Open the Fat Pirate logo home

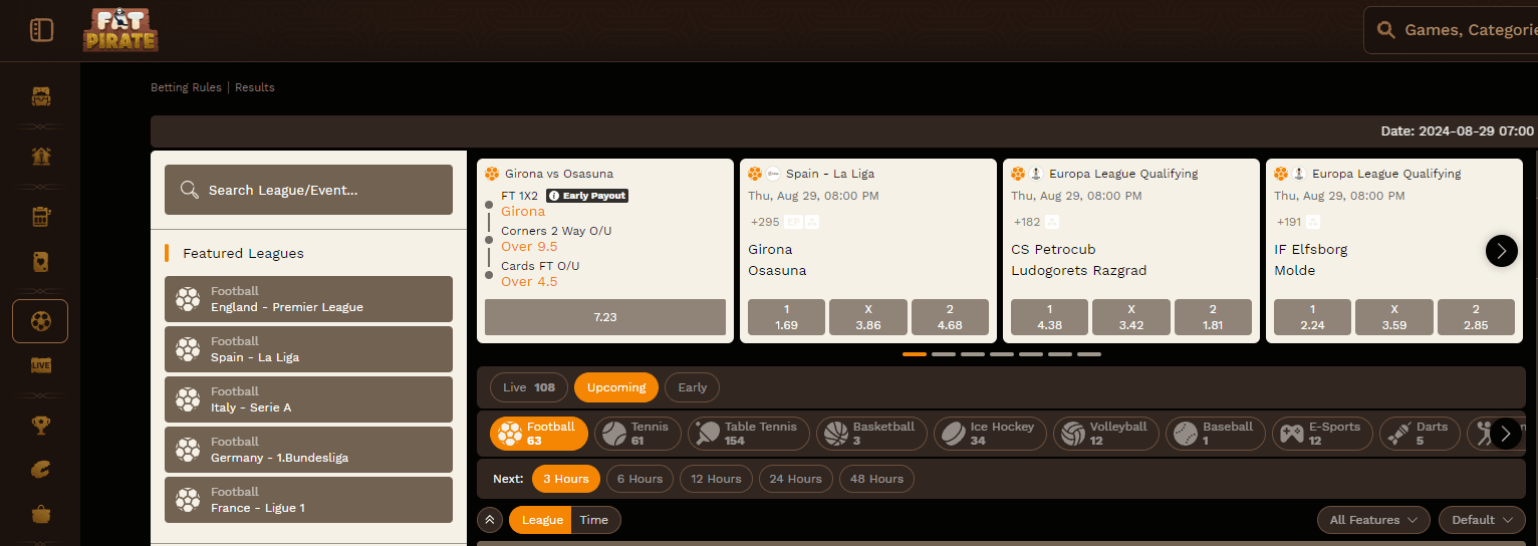(120, 30)
